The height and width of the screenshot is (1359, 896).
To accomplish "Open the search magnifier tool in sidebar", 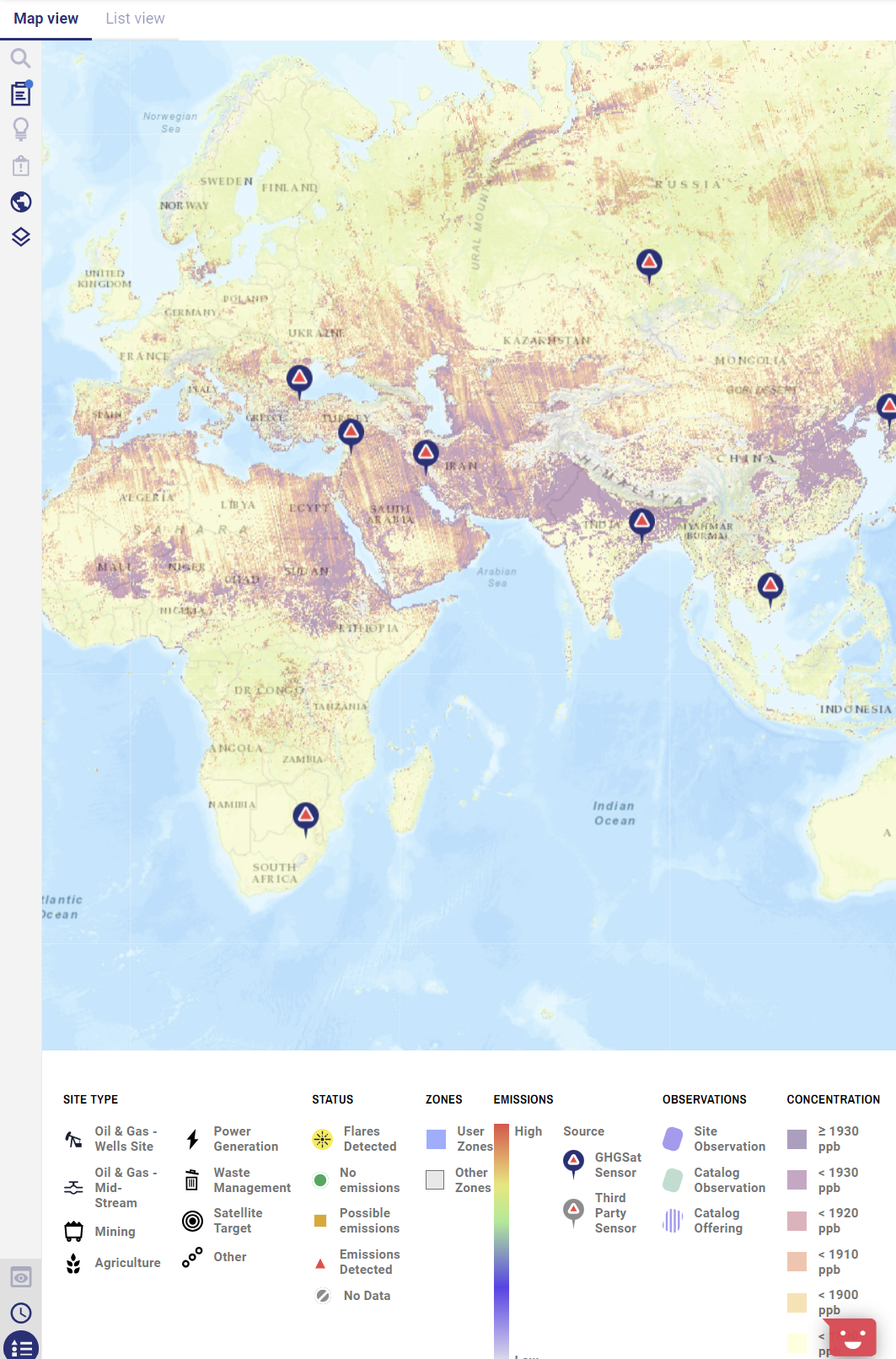I will coord(20,58).
